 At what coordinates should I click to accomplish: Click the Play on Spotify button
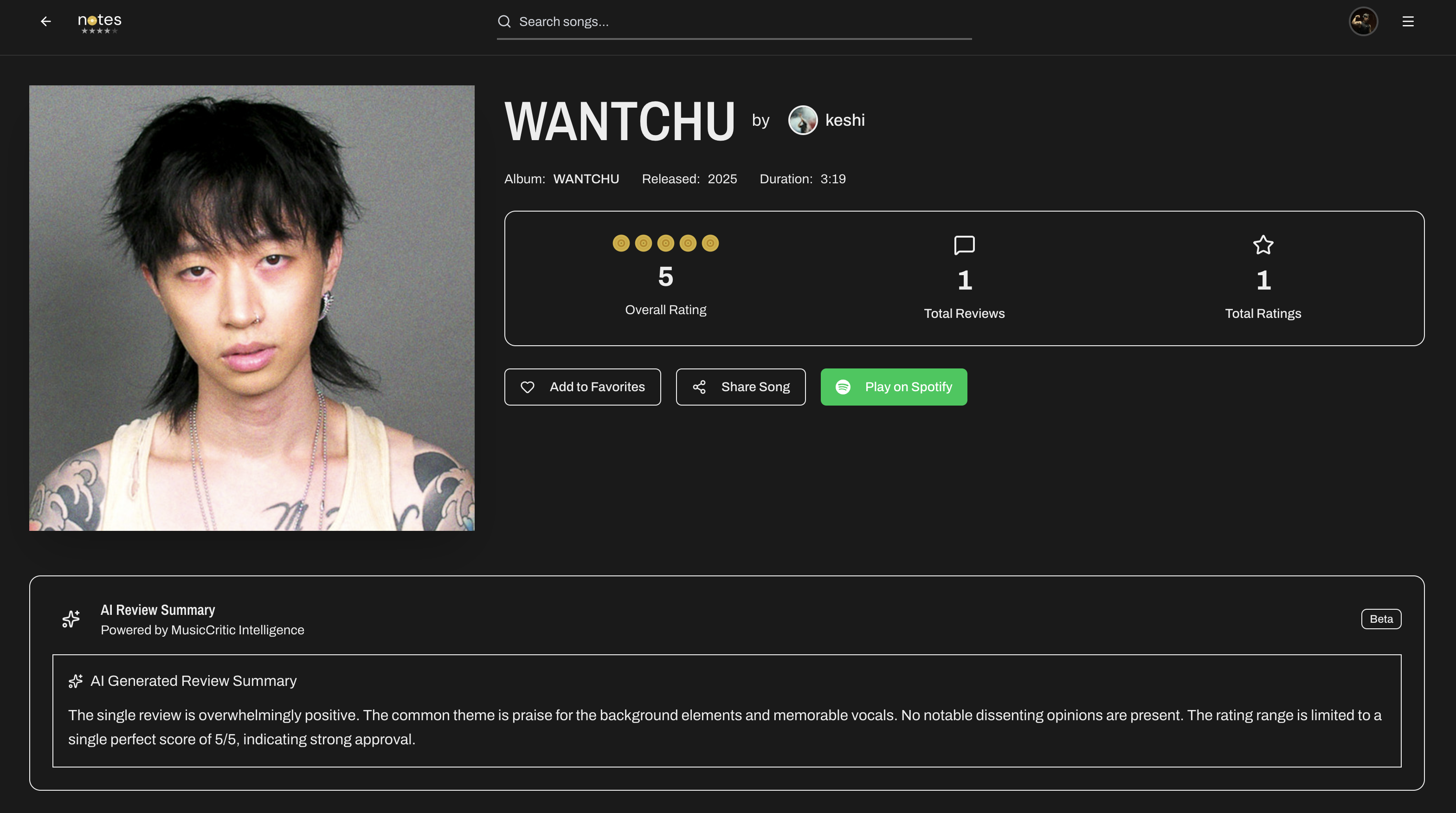(894, 387)
